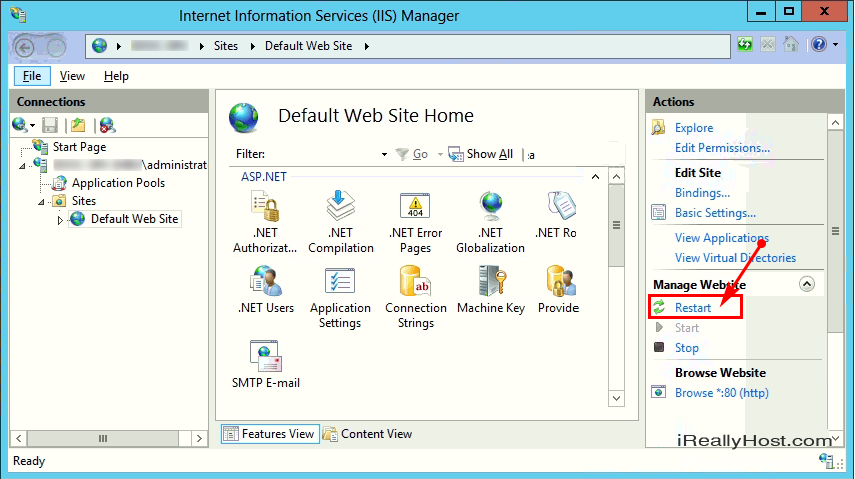Collapse the Manage Website section

806,284
